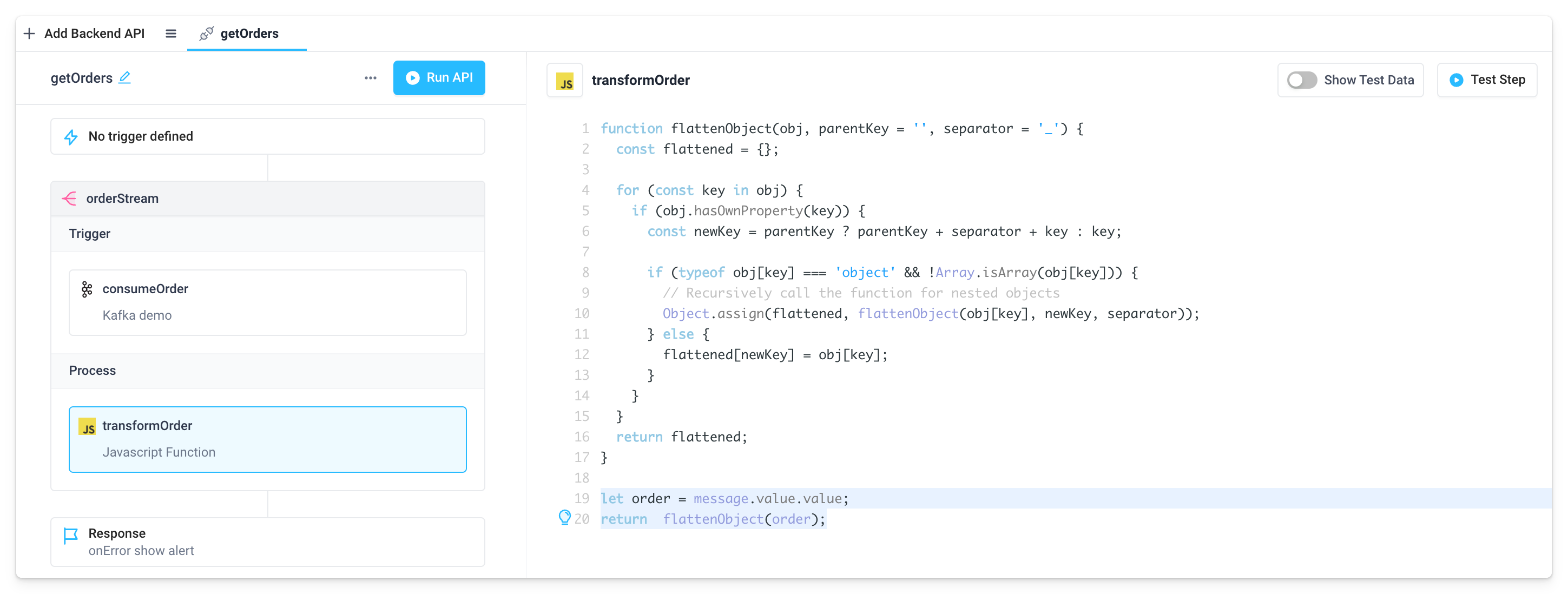This screenshot has height=594, width=1568.
Task: Click the hamburger menu icon beside Add Backend API
Action: tap(172, 33)
